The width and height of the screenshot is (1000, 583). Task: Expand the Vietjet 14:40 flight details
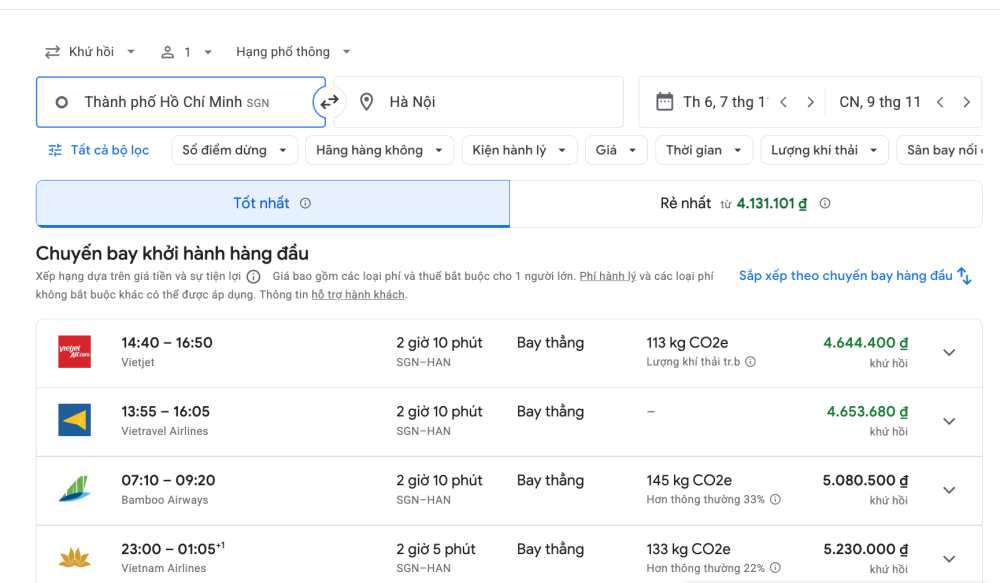(x=949, y=352)
